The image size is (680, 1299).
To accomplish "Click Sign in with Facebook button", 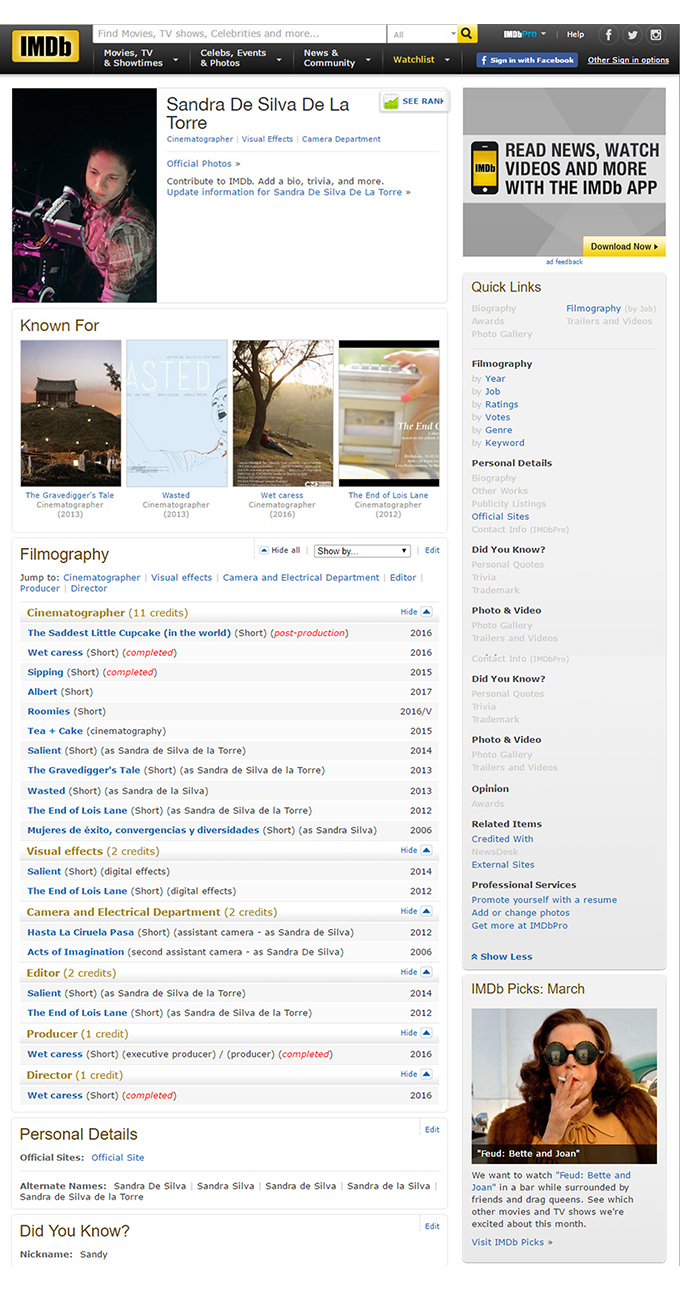I will point(527,60).
